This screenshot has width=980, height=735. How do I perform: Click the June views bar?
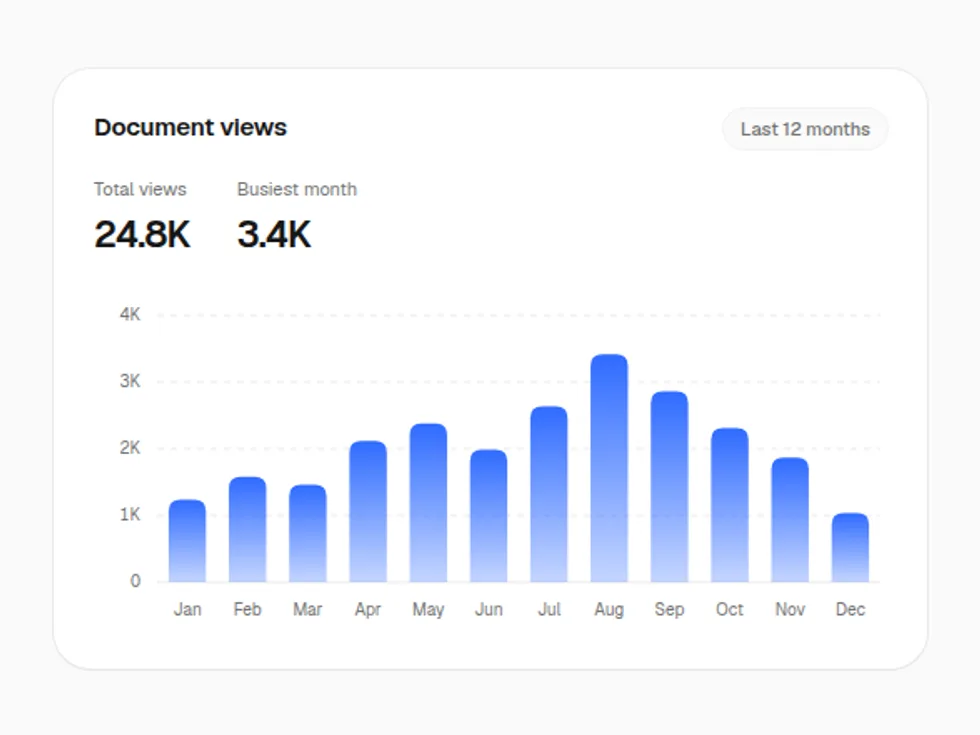pos(489,516)
